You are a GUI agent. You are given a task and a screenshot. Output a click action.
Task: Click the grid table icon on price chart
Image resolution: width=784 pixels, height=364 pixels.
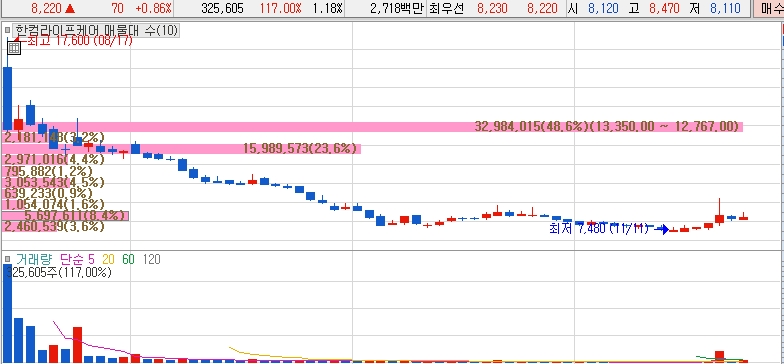[14, 48]
